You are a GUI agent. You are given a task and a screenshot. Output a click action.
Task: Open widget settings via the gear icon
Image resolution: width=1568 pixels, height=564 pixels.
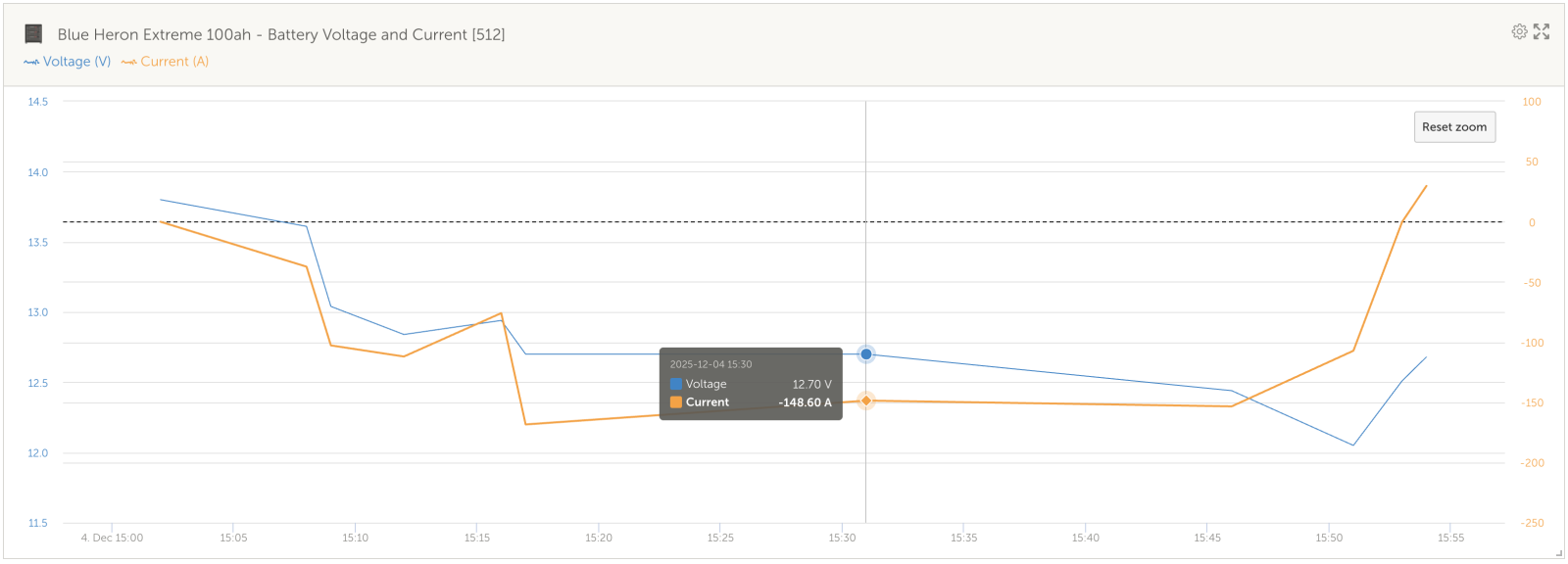point(1519,31)
